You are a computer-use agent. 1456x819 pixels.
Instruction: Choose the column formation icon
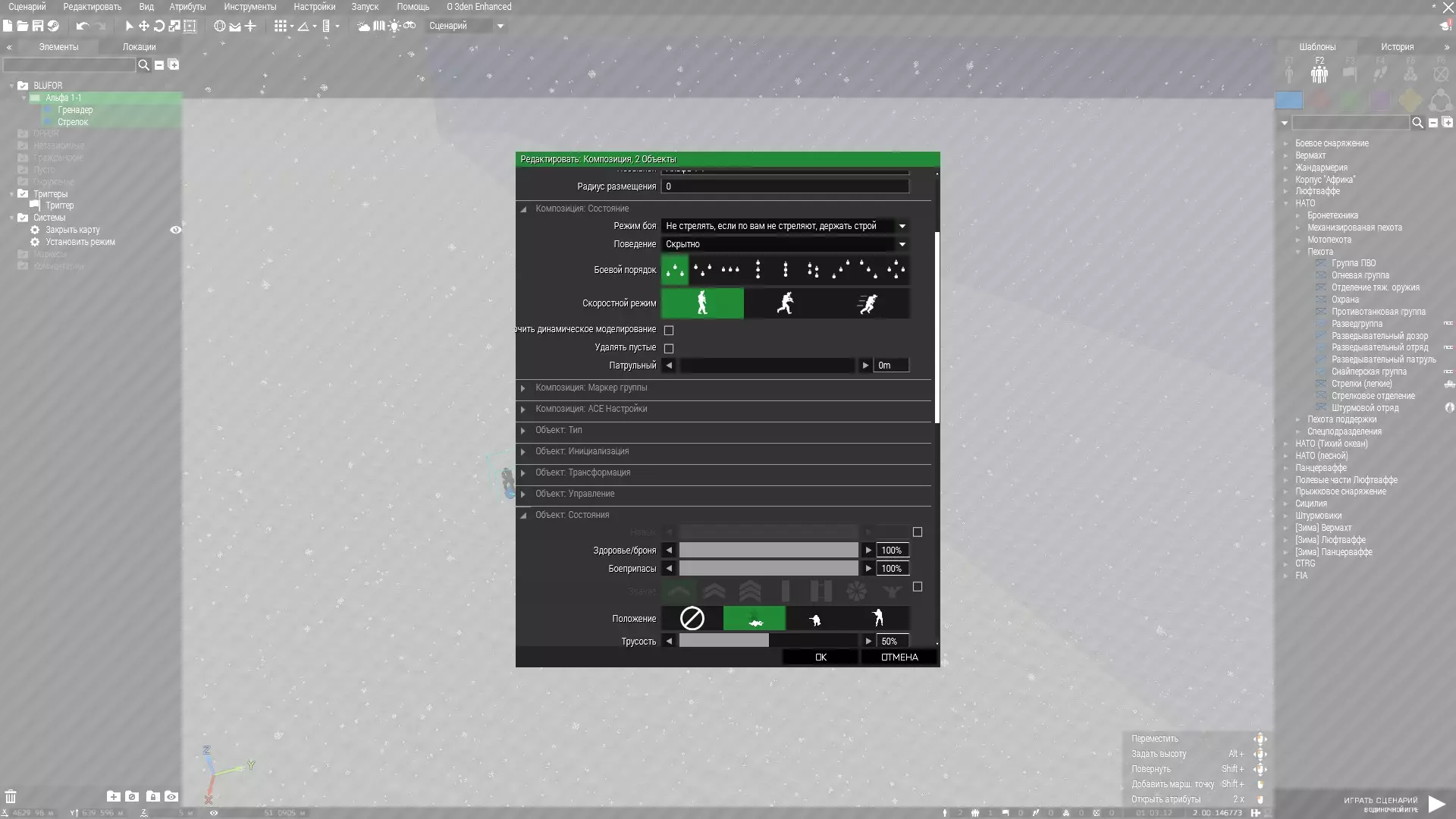758,270
